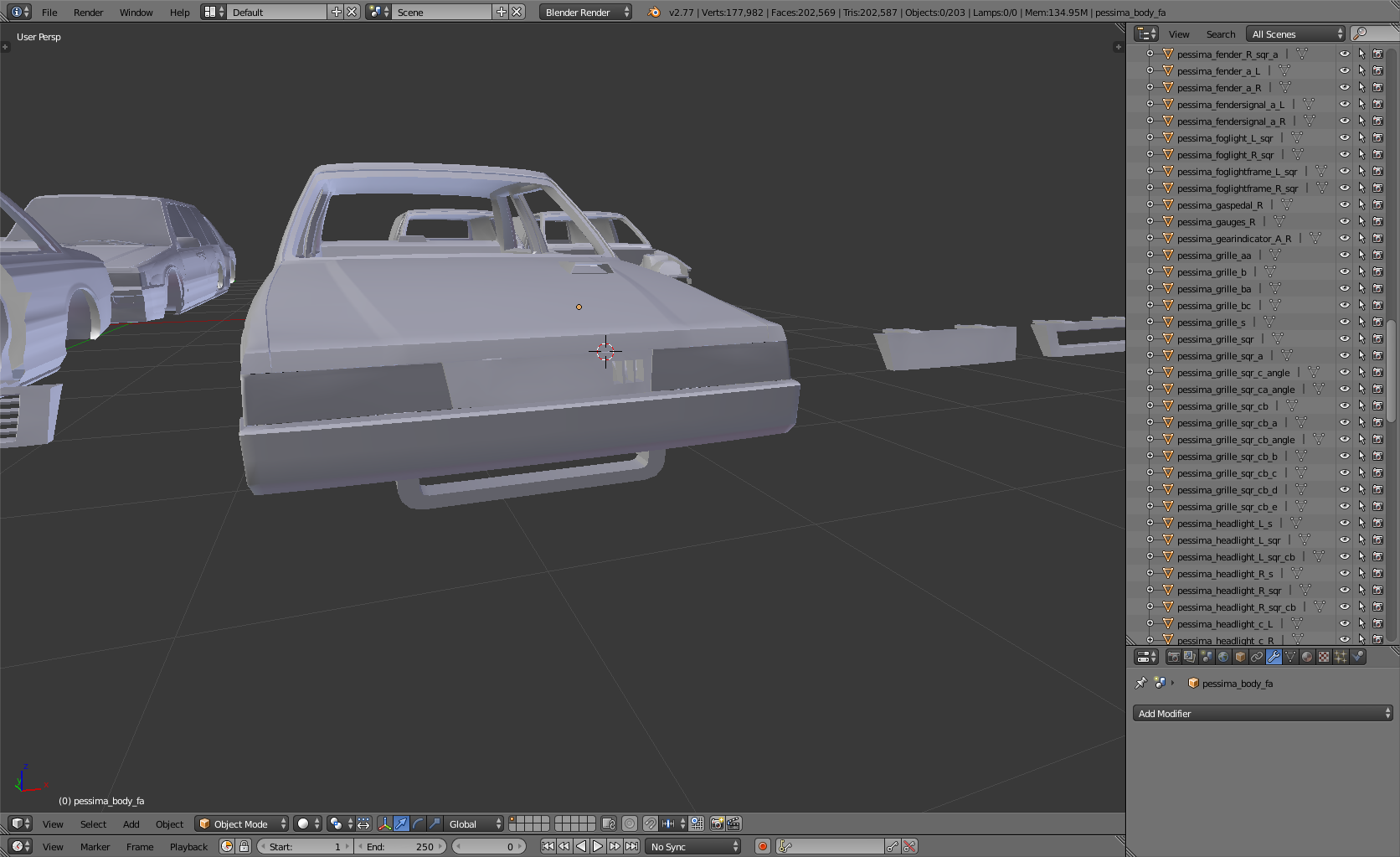Image resolution: width=1400 pixels, height=857 pixels.
Task: Click the Search button in outliner header
Action: point(1220,34)
